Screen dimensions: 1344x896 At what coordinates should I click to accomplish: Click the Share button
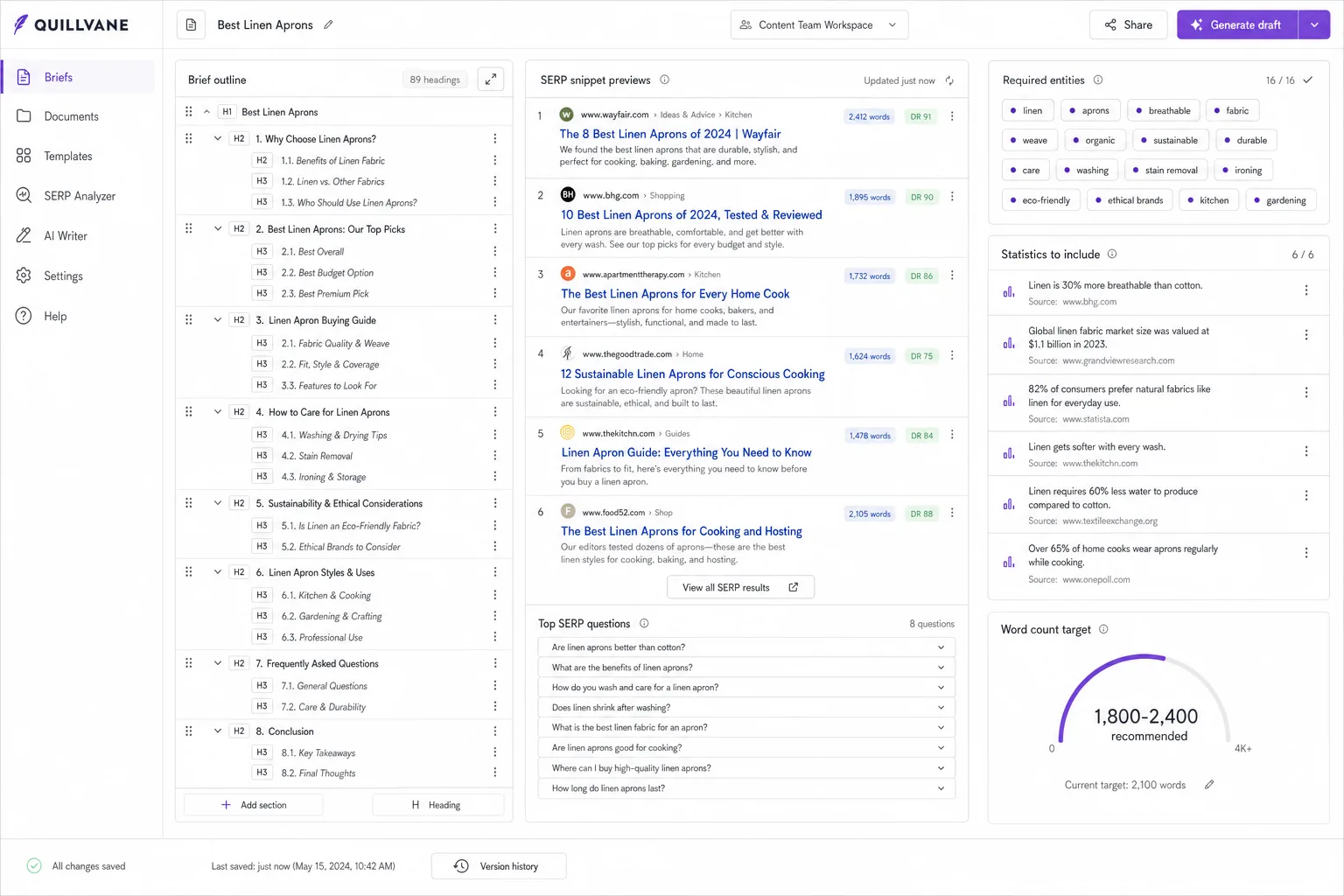point(1128,24)
